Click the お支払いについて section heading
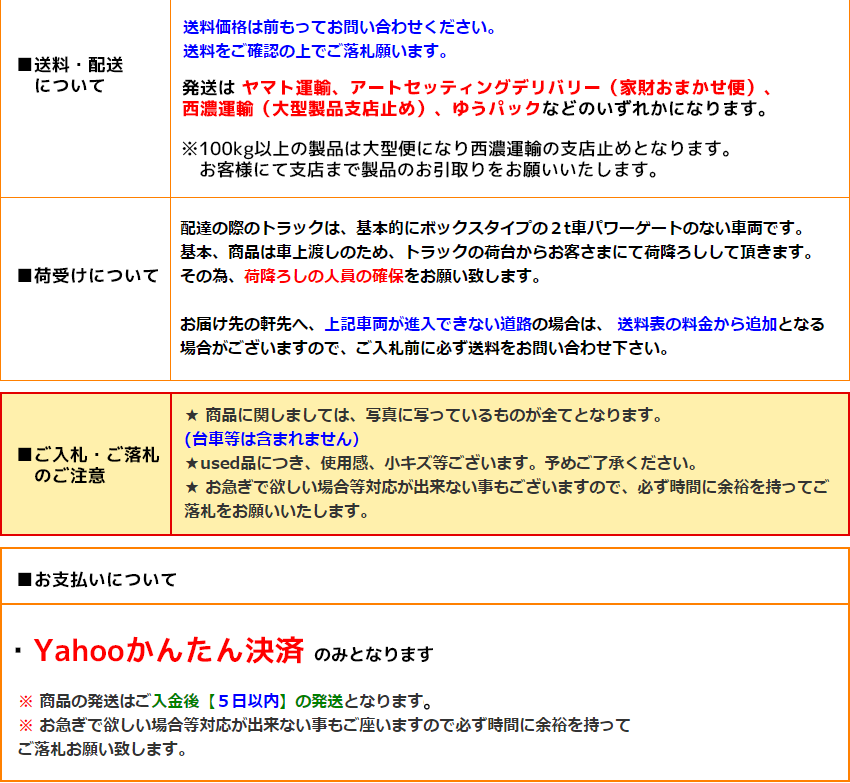This screenshot has height=783, width=850. [x=97, y=579]
